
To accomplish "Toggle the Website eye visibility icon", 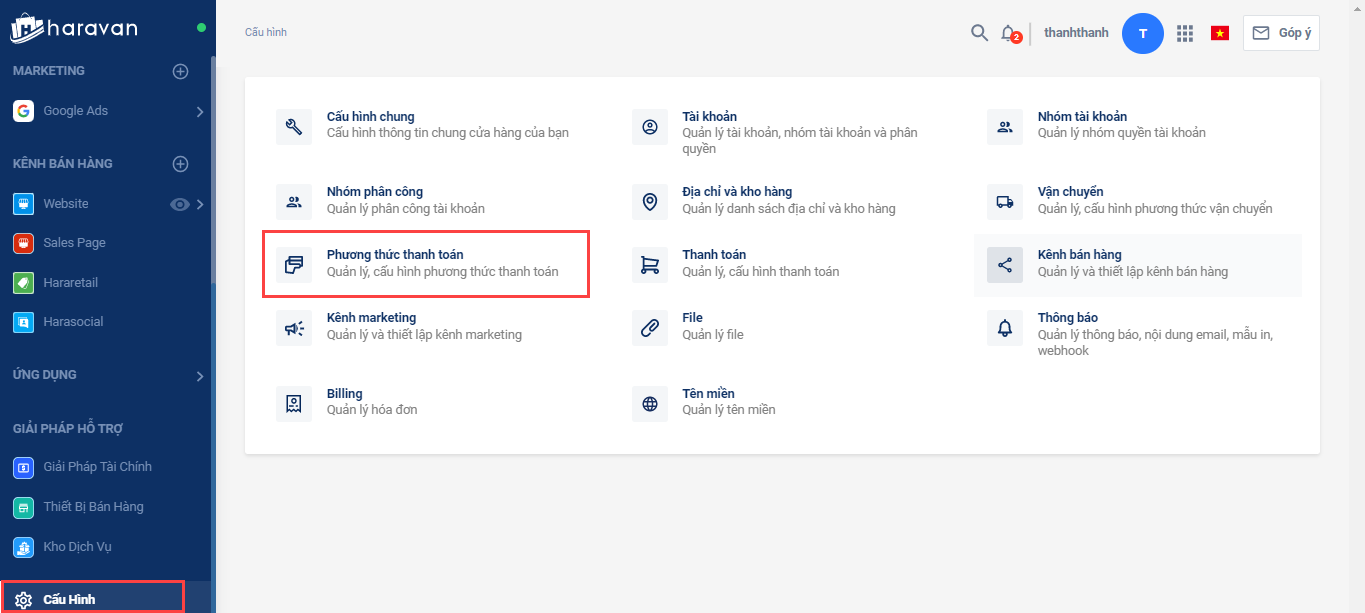I will click(x=180, y=204).
